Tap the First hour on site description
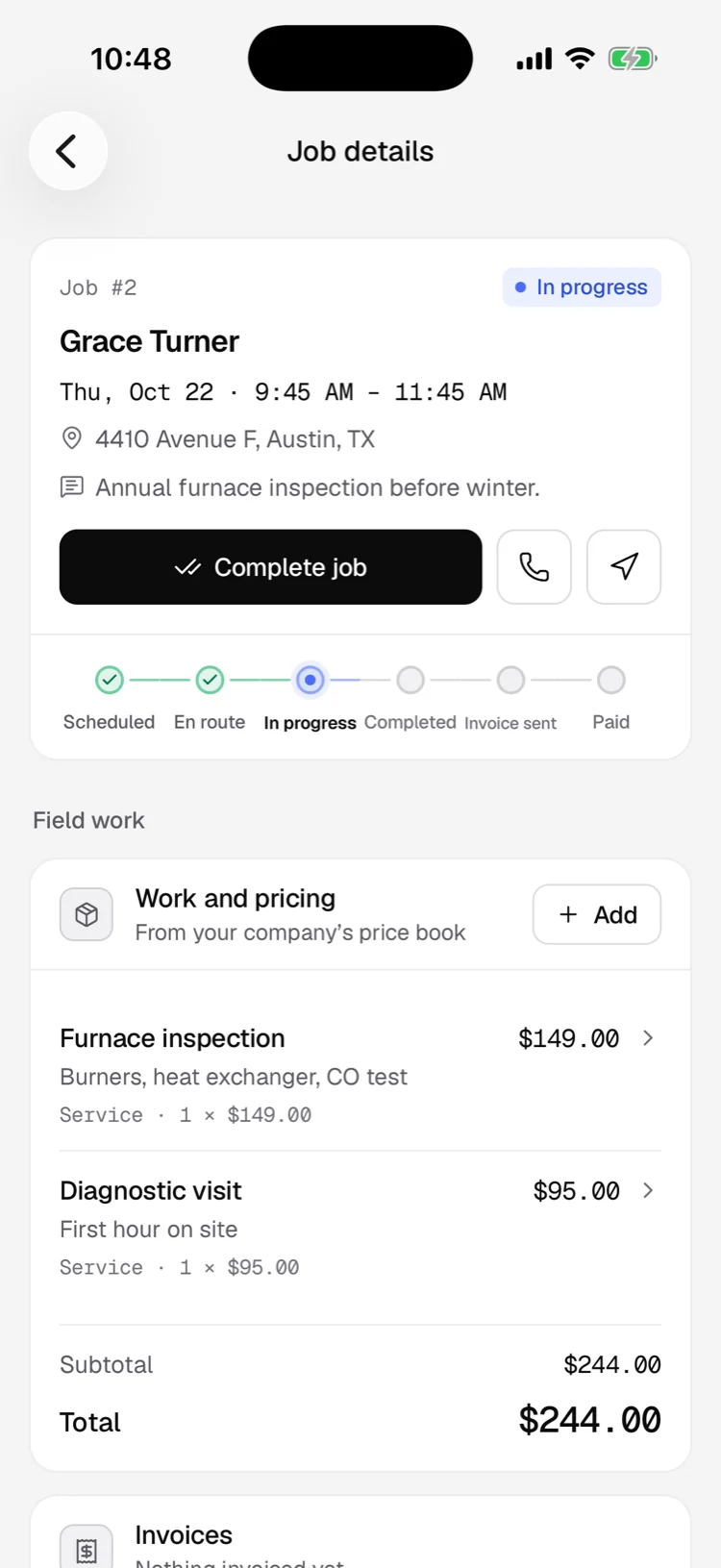This screenshot has height=1568, width=721. pyautogui.click(x=148, y=1230)
